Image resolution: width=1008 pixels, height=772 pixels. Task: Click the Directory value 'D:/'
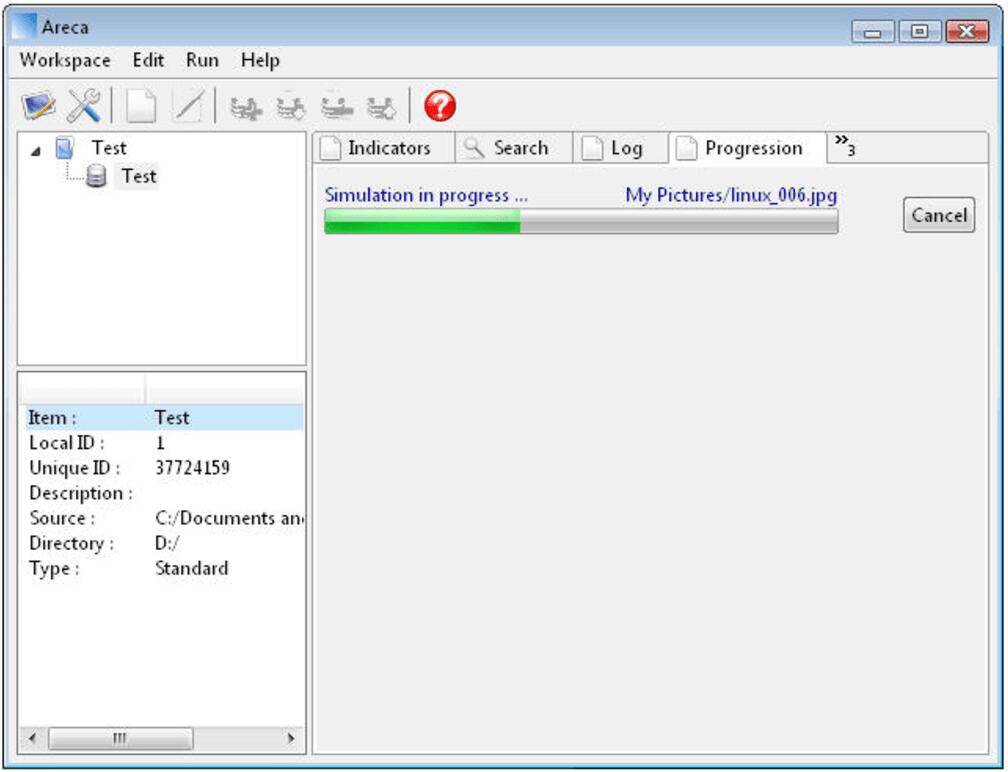(x=167, y=543)
